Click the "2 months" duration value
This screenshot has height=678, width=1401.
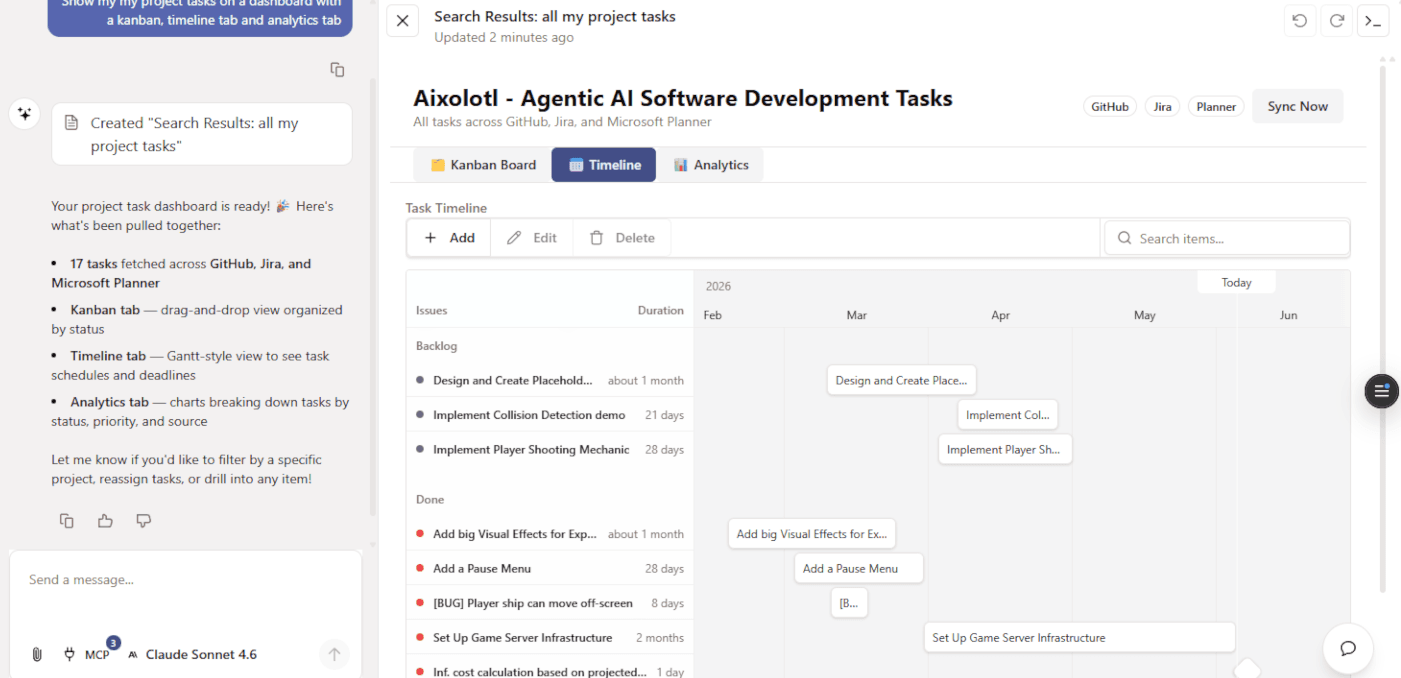coord(660,637)
